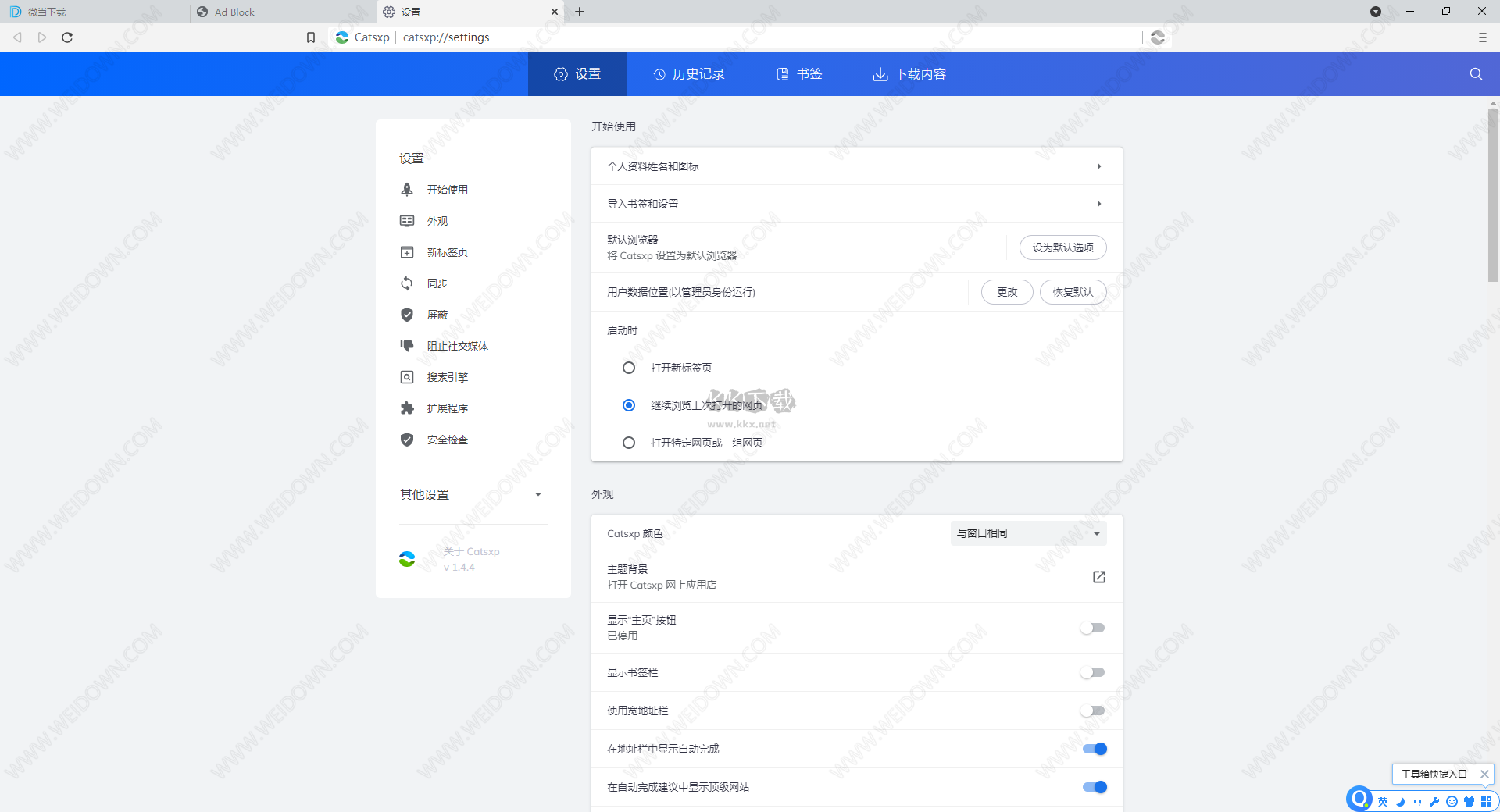Select the 打开新标签页 startup radio button
This screenshot has height=812, width=1500.
click(629, 367)
